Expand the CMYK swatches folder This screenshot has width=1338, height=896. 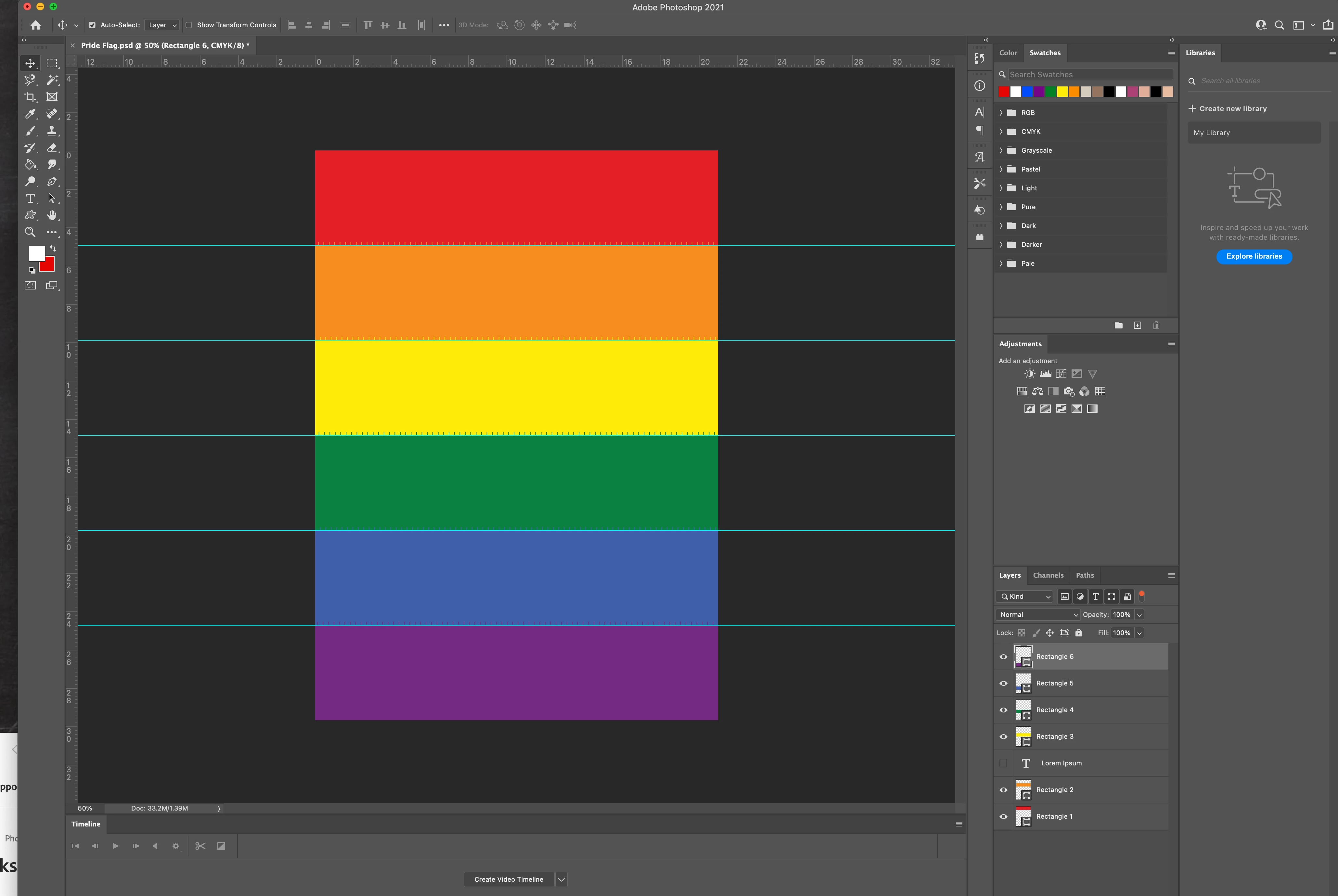[1001, 132]
